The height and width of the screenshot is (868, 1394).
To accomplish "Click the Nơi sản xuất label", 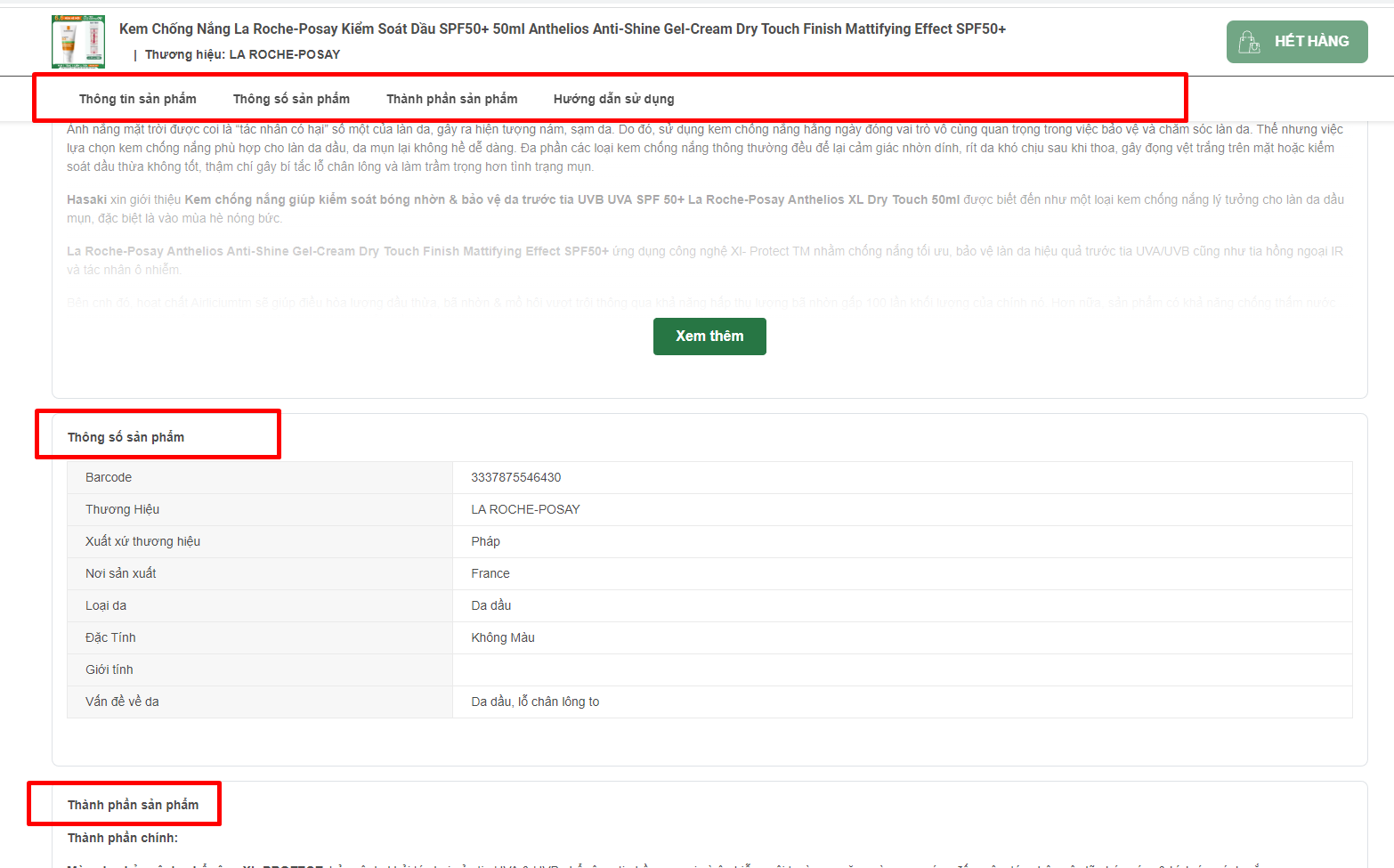I will click(121, 573).
